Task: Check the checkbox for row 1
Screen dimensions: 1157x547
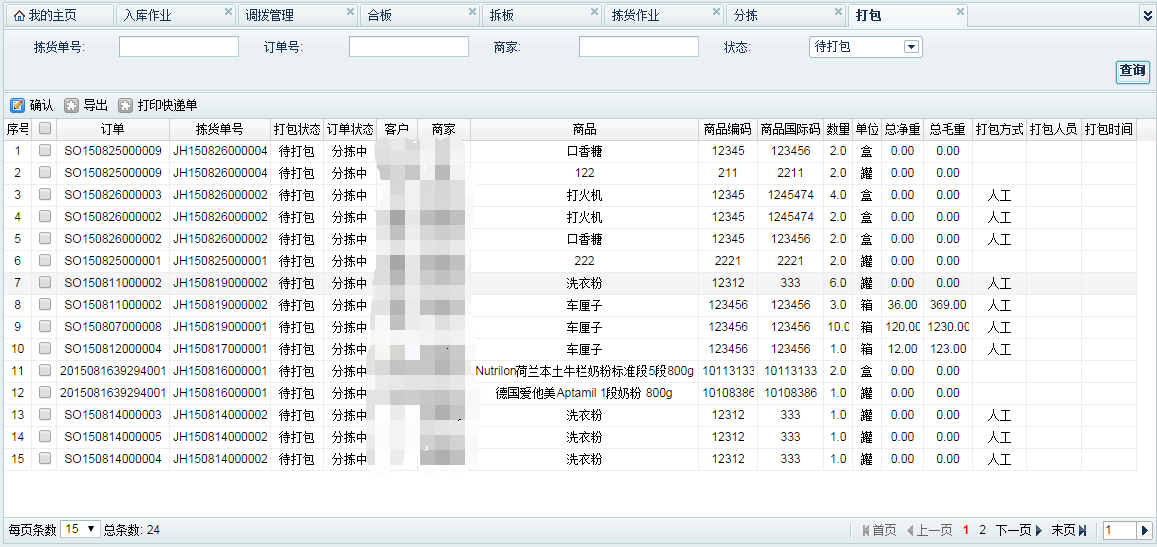Action: [44, 151]
